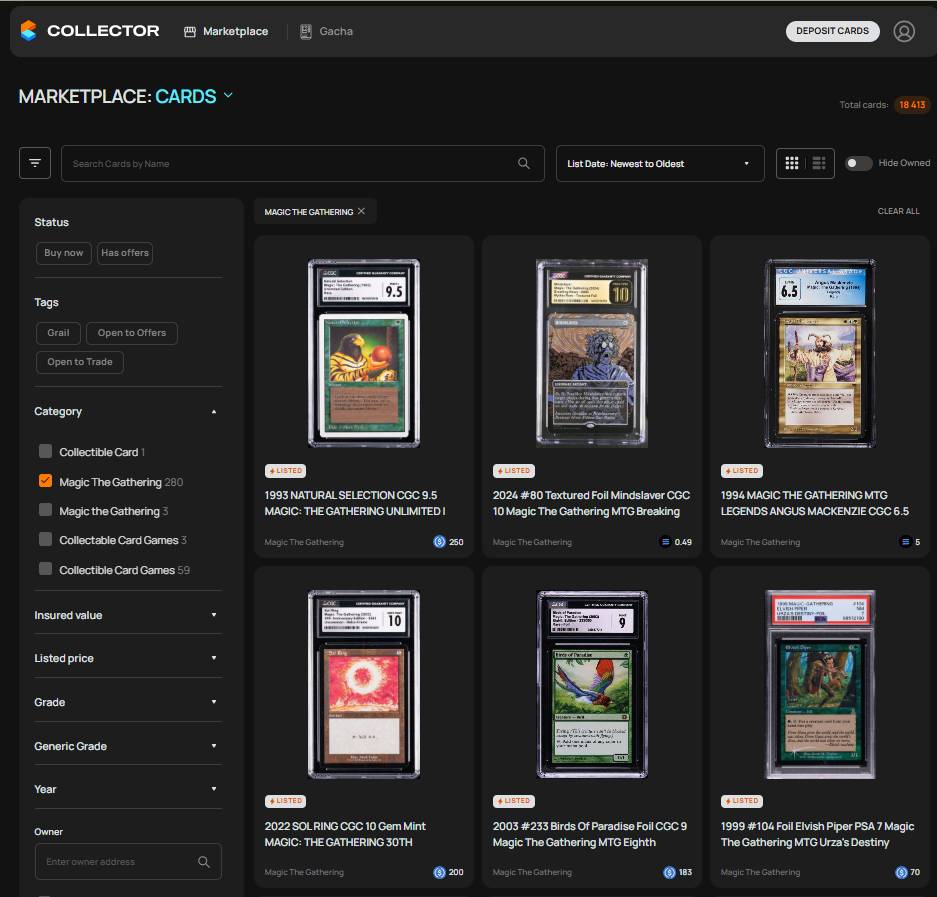Open the 1999 #104 Foil Elvish Piper title
Image resolution: width=937 pixels, height=897 pixels.
click(x=817, y=834)
